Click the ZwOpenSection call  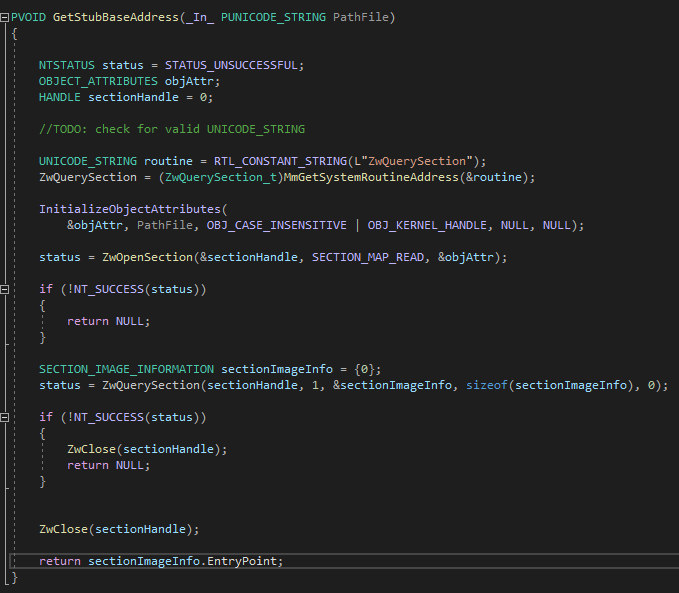[147, 258]
